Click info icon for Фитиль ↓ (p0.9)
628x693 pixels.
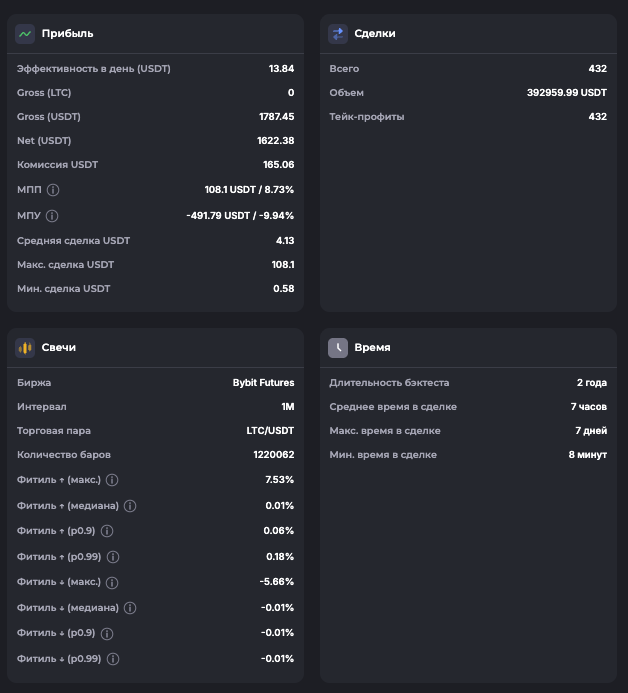point(107,633)
